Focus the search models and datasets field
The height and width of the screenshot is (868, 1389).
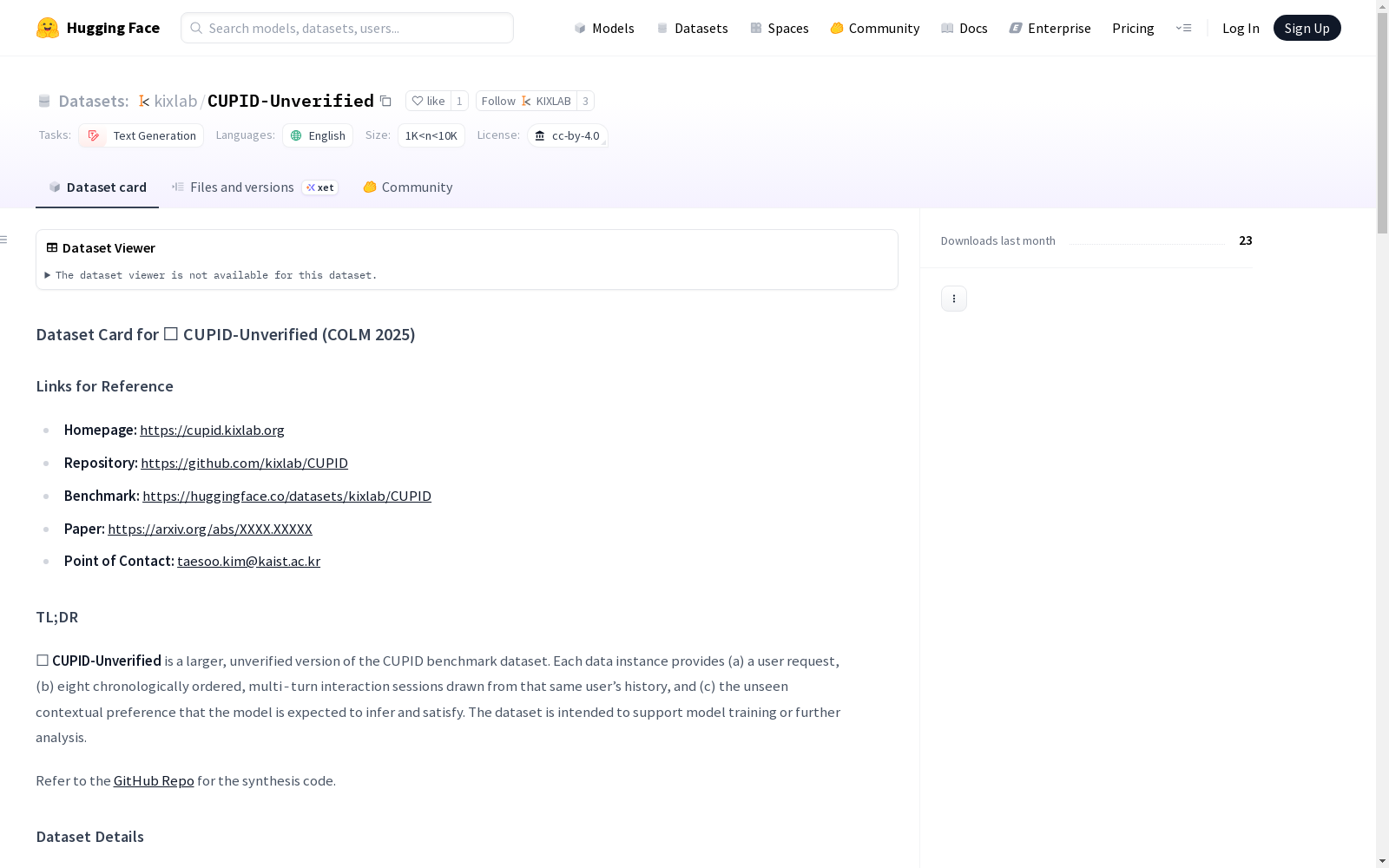click(347, 28)
